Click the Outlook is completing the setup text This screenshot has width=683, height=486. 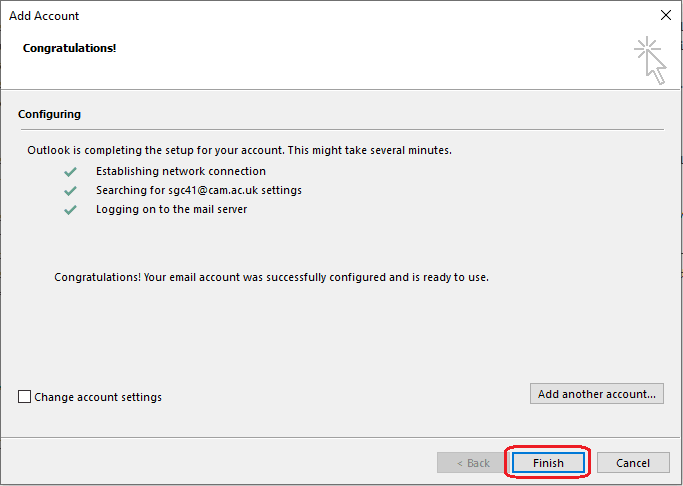239,151
